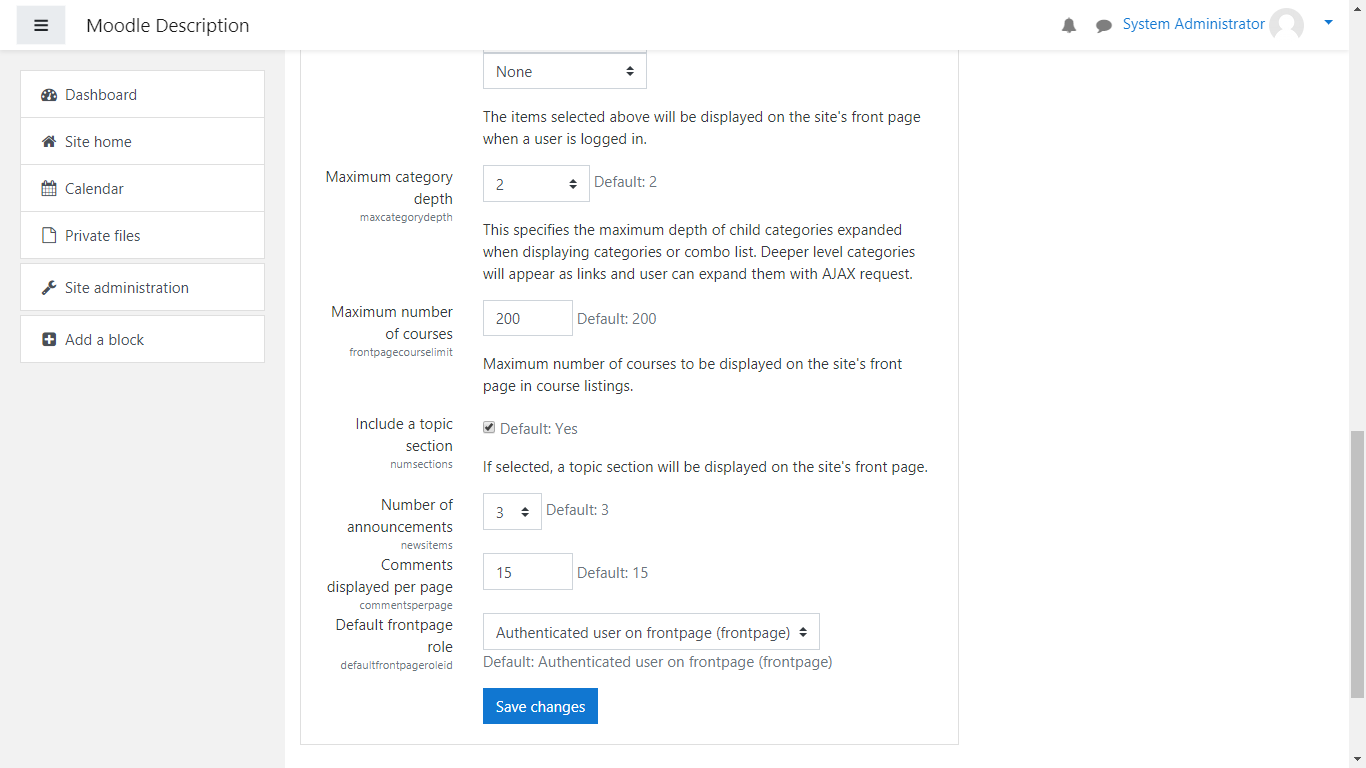Click the user avatar picture
Screen dimensions: 1366x768
[x=1286, y=25]
